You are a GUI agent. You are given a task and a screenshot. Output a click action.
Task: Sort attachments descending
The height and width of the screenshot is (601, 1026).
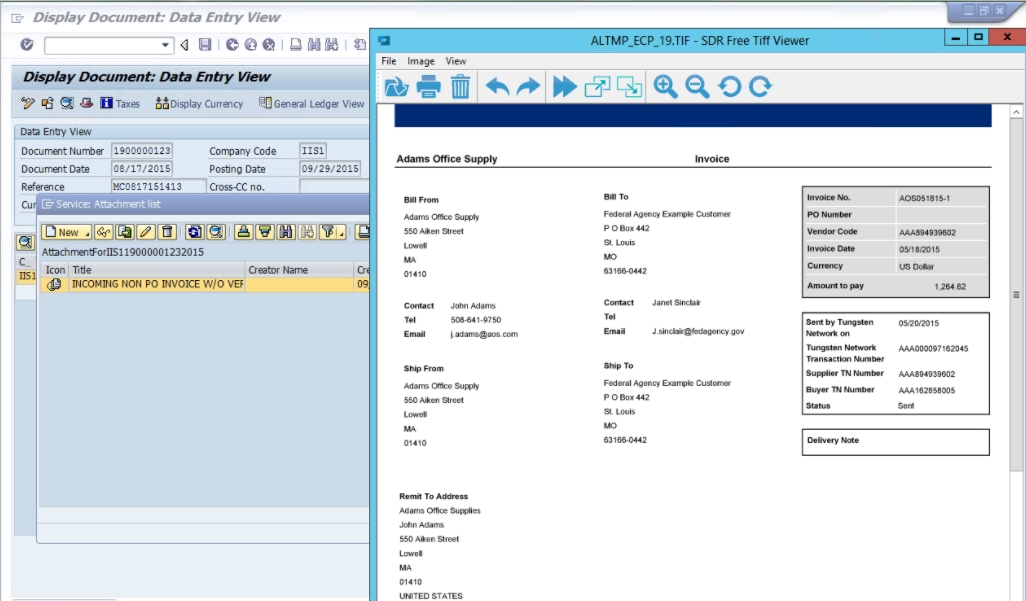click(264, 232)
